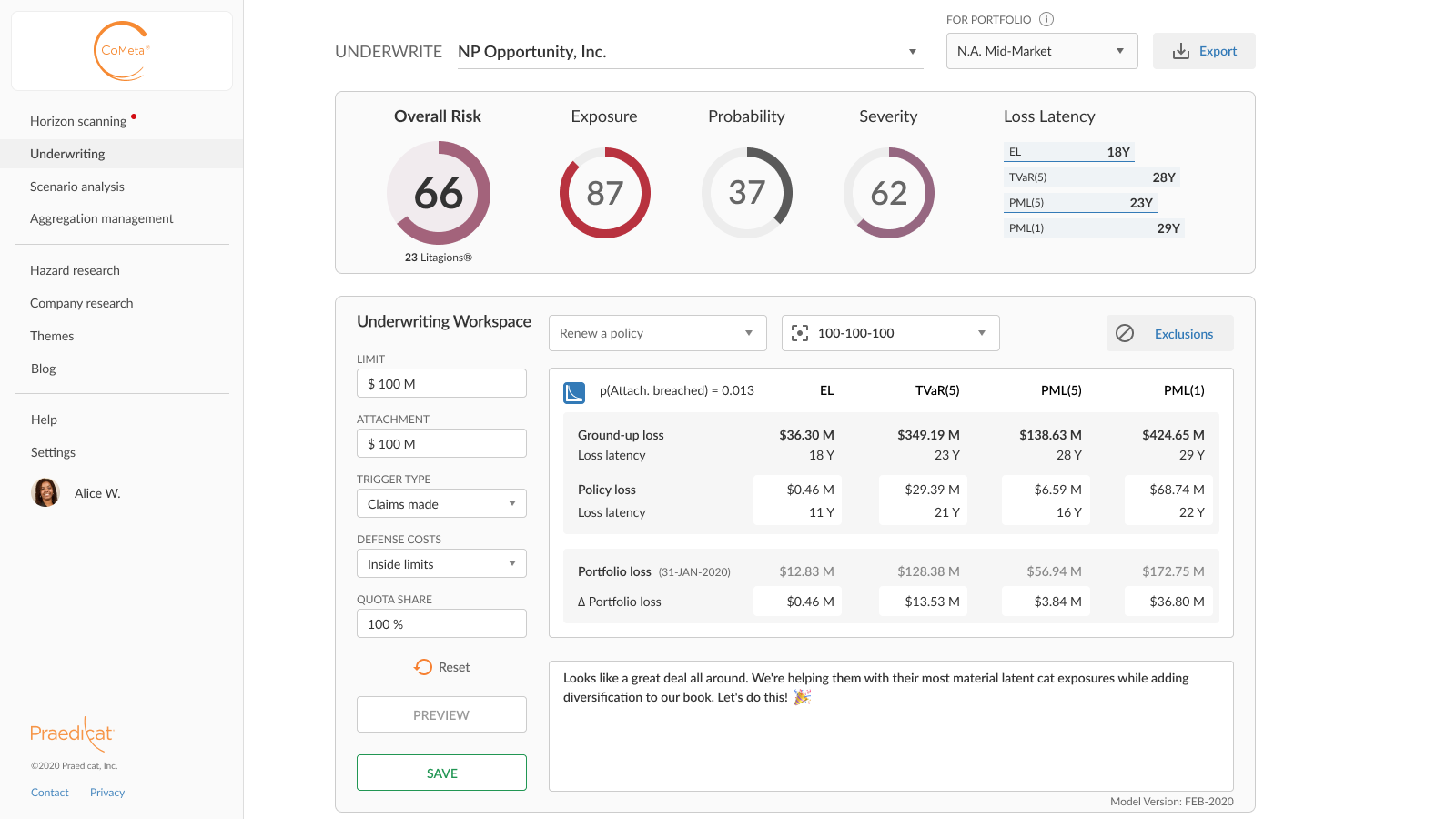Screen dimensions: 1456x819
Task: Click Policy loss TVaR(5) value $29.39 M
Action: coord(932,490)
